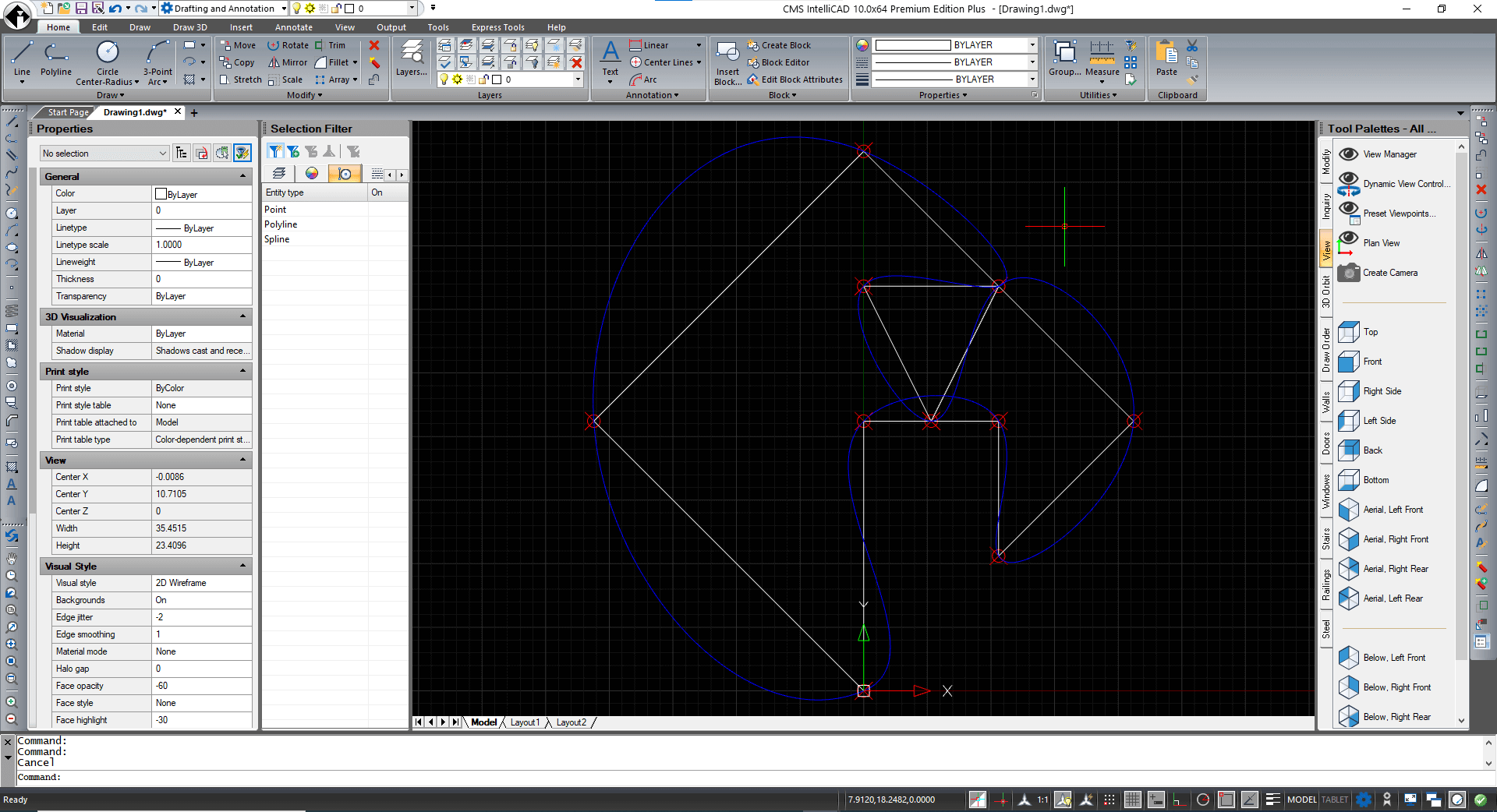The width and height of the screenshot is (1497, 812).
Task: Open the blue settings gear in status bar
Action: [1364, 800]
